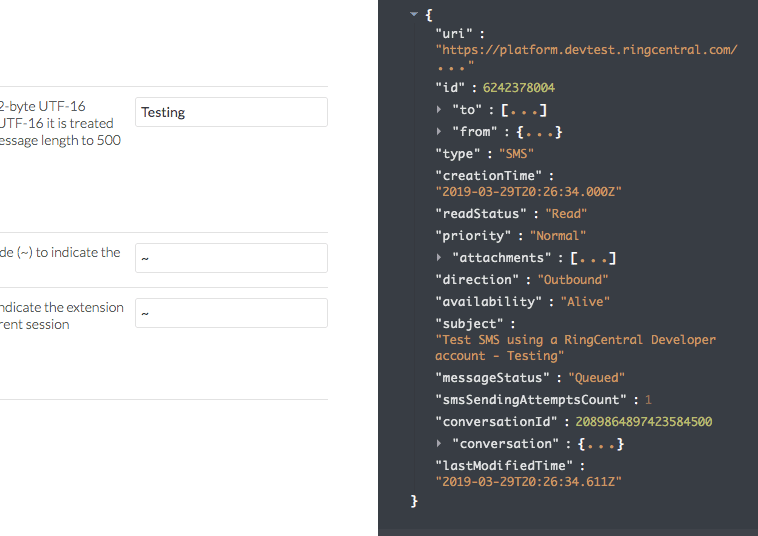Expand the "conversation" object node
Viewport: 758px width, 536px height.
[440, 444]
